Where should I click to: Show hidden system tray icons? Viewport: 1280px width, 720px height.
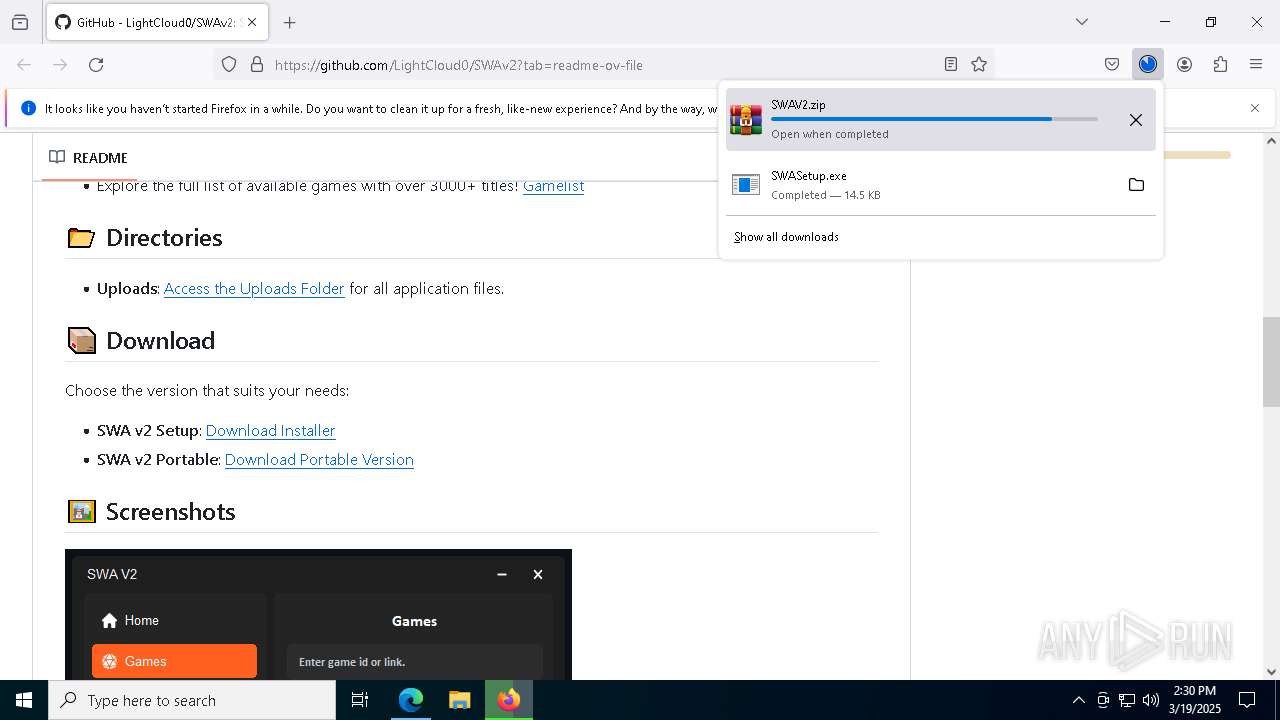coord(1078,700)
